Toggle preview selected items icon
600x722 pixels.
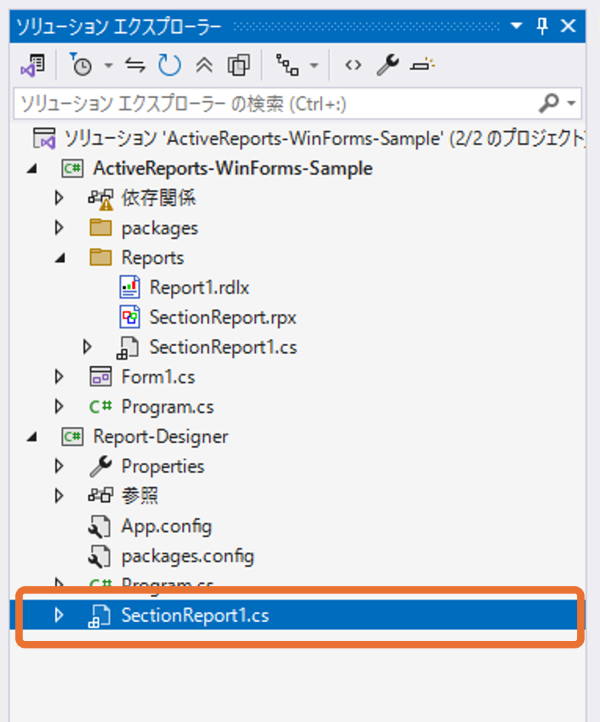(x=422, y=65)
